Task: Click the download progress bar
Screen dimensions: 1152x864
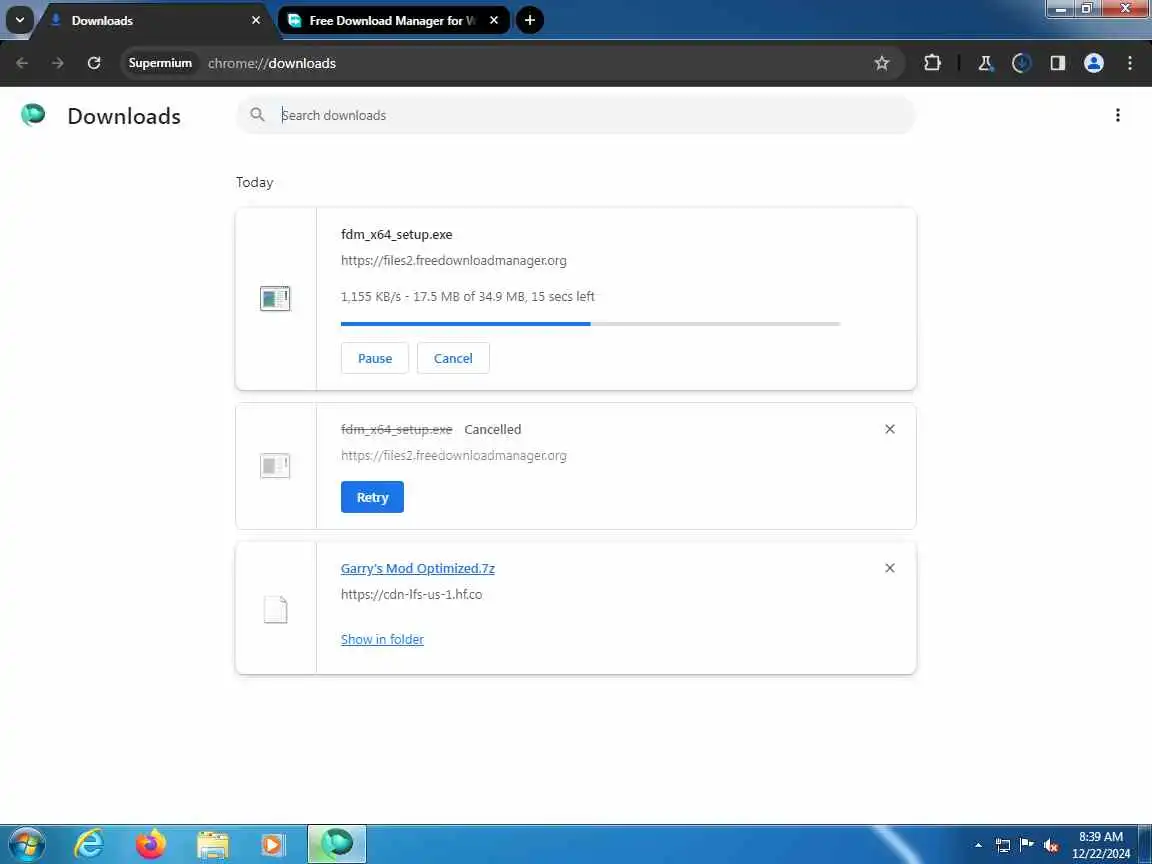Action: [590, 323]
